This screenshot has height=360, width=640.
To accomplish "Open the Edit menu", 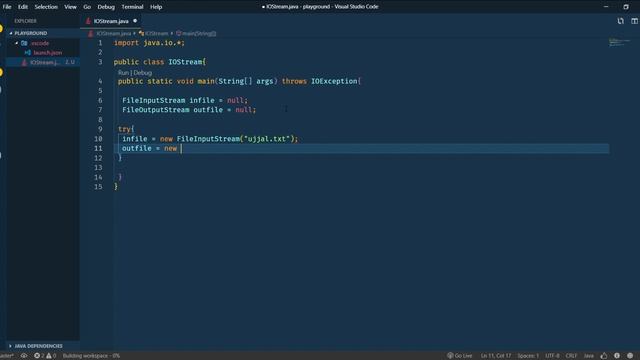I will (23, 7).
